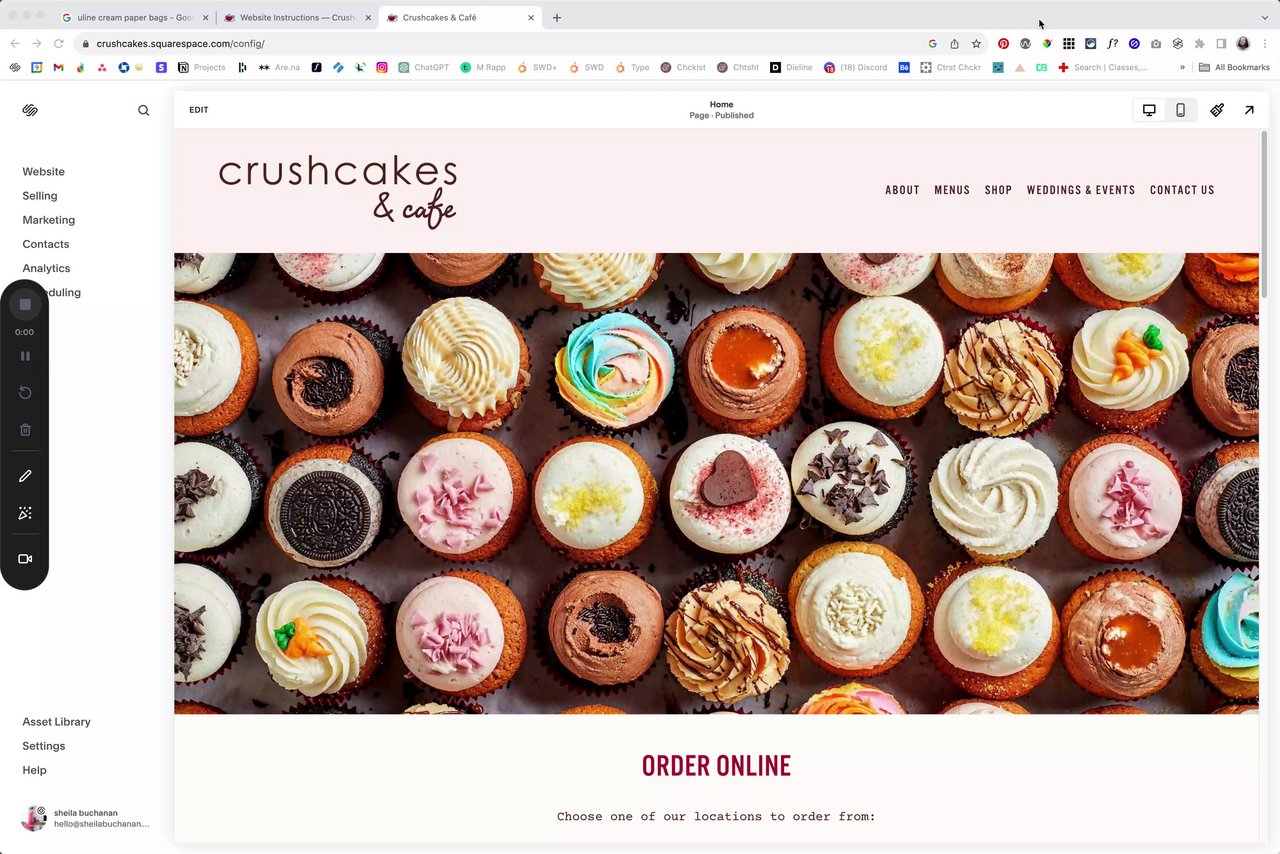Click EDIT button for Home page
The width and height of the screenshot is (1280, 854).
[x=199, y=110]
